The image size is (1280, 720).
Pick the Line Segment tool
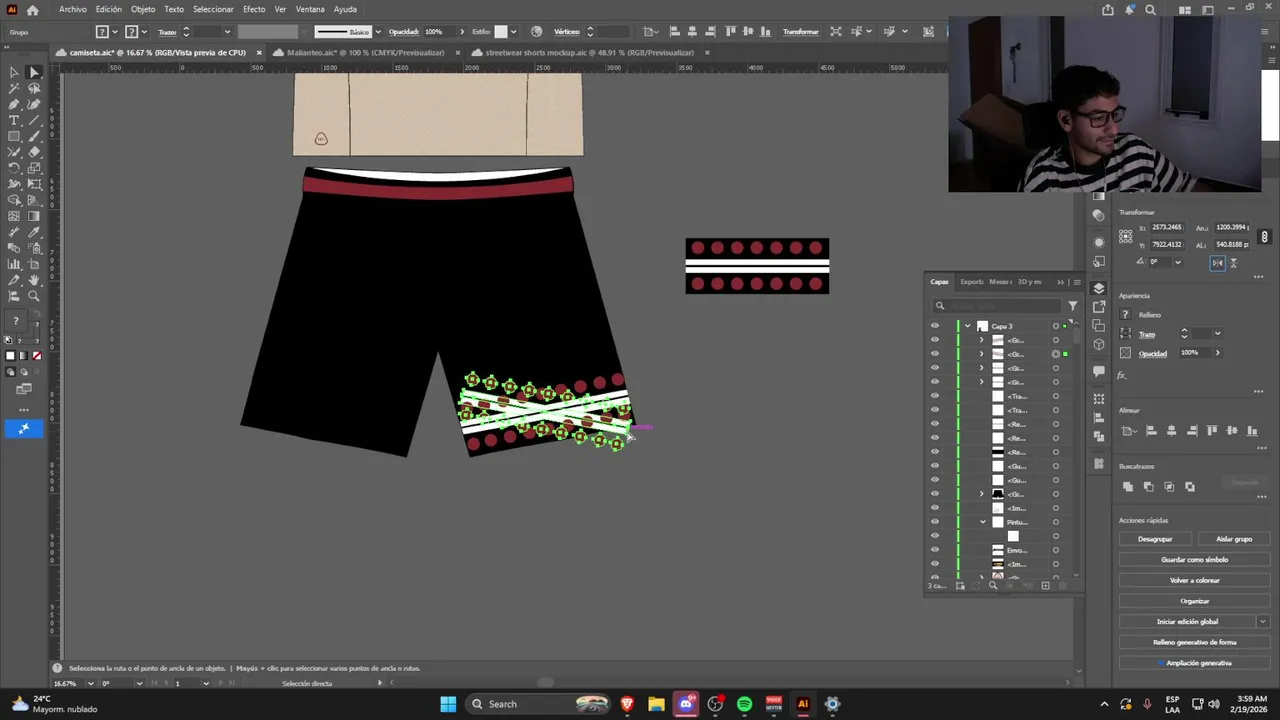34,120
